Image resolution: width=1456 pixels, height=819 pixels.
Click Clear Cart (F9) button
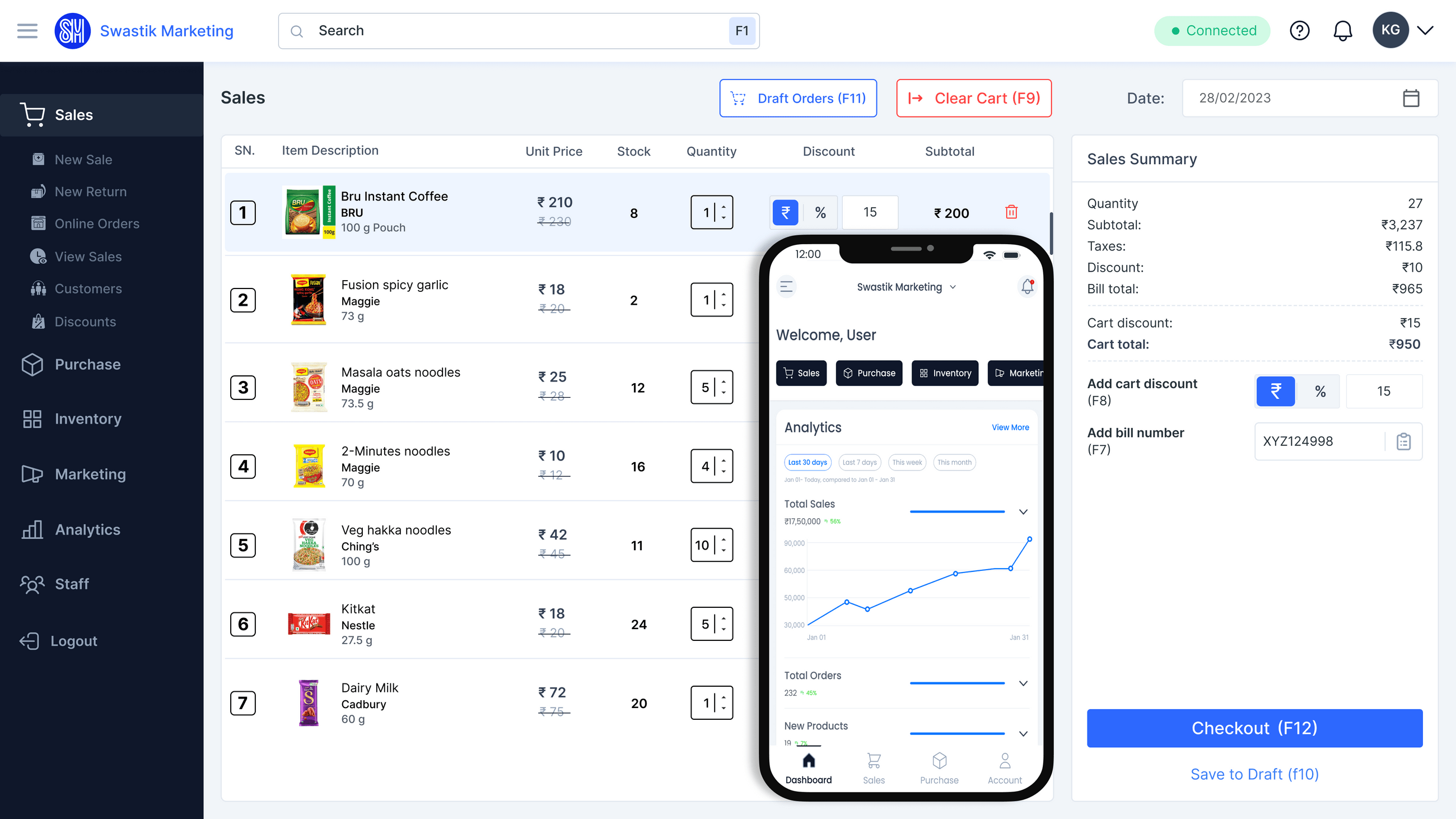(x=974, y=99)
